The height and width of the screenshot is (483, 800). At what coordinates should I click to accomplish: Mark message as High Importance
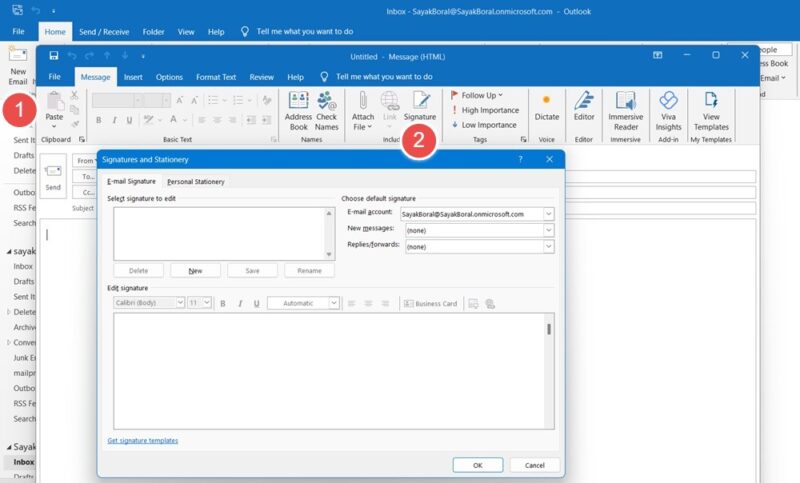pyautogui.click(x=485, y=110)
